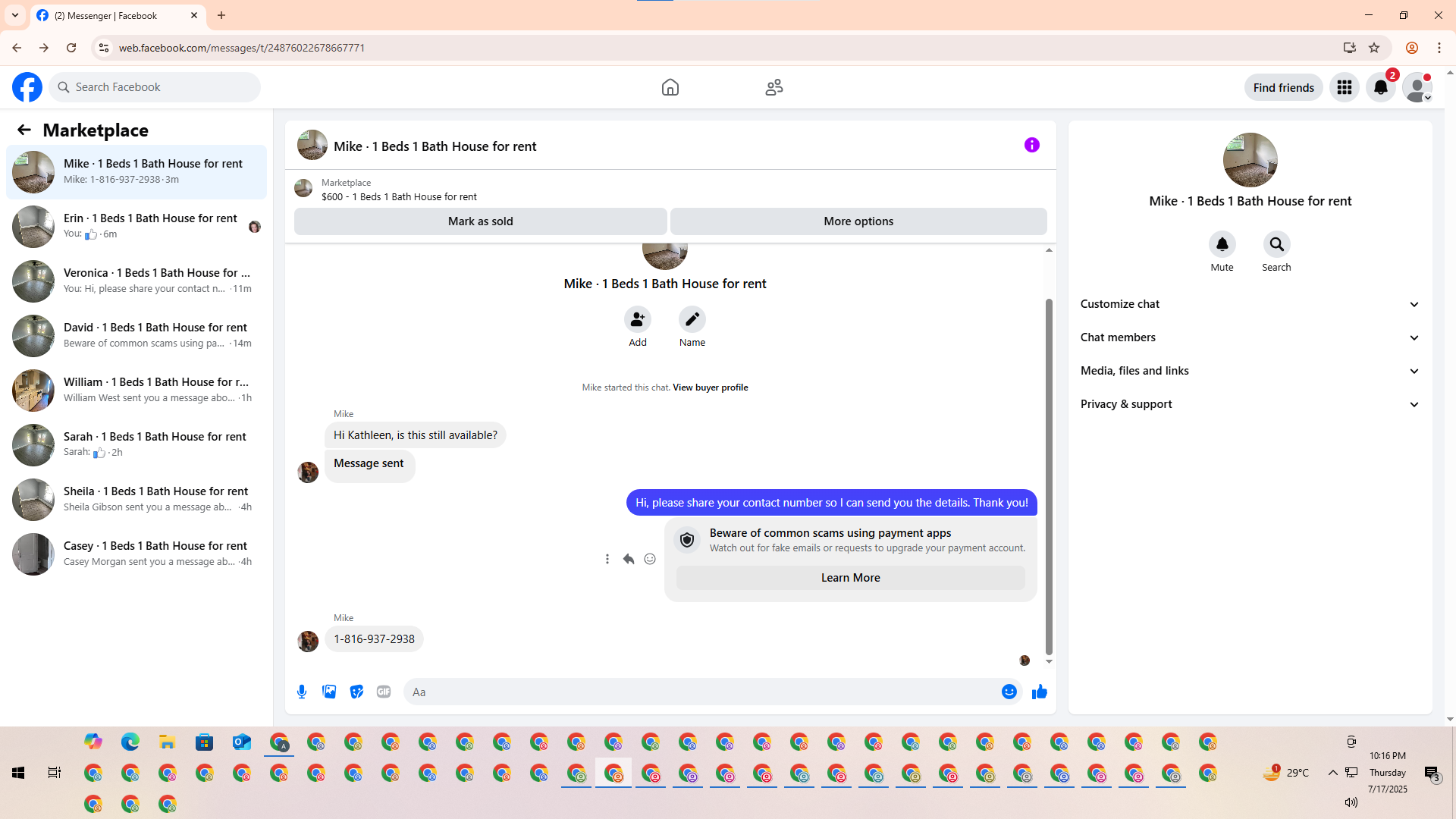The height and width of the screenshot is (819, 1456).
Task: Click the Find friends button
Action: click(x=1284, y=87)
